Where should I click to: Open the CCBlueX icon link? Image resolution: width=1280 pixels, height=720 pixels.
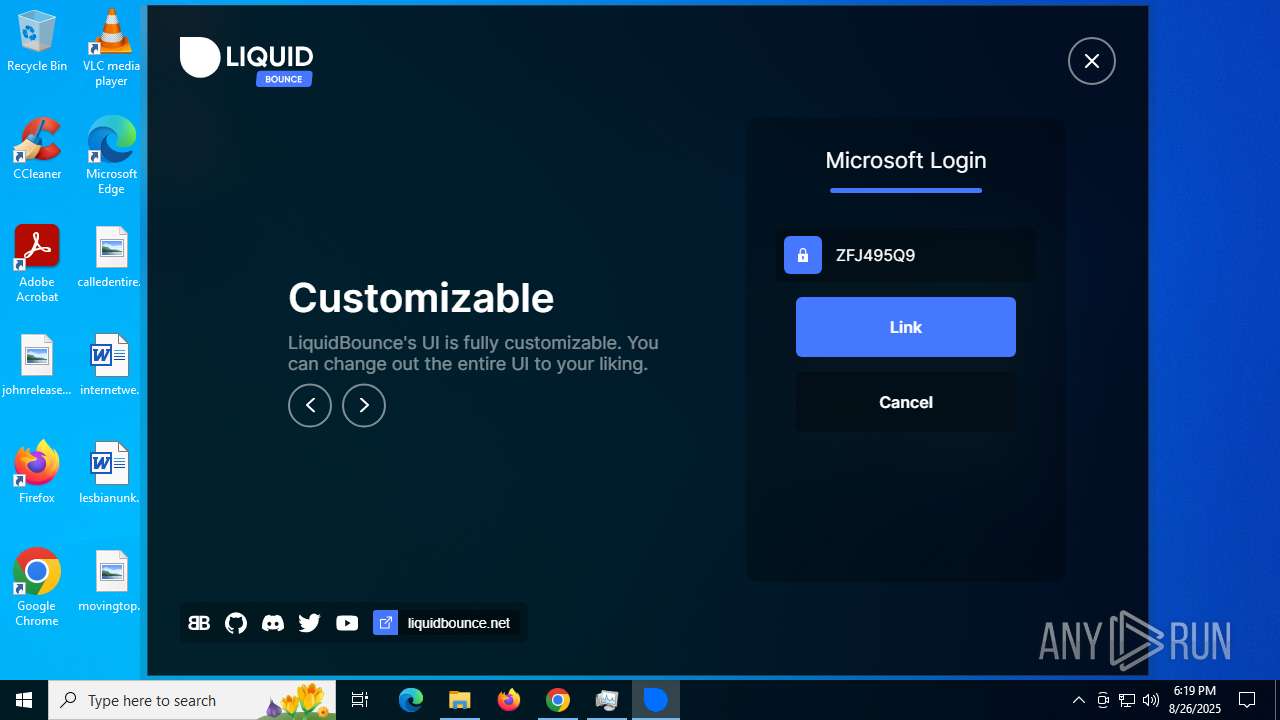pyautogui.click(x=199, y=623)
